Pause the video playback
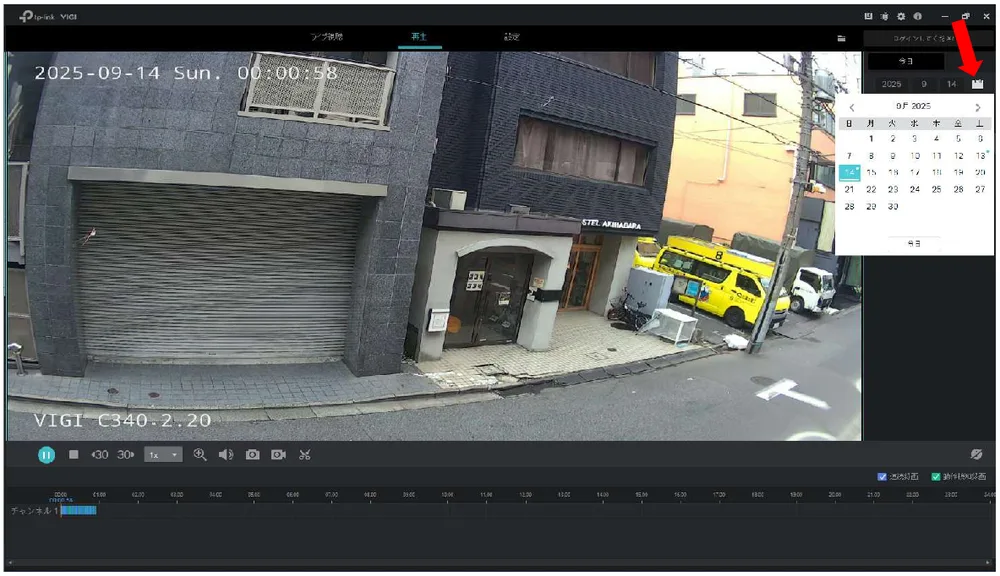Viewport: 1000px width, 576px height. 46,455
